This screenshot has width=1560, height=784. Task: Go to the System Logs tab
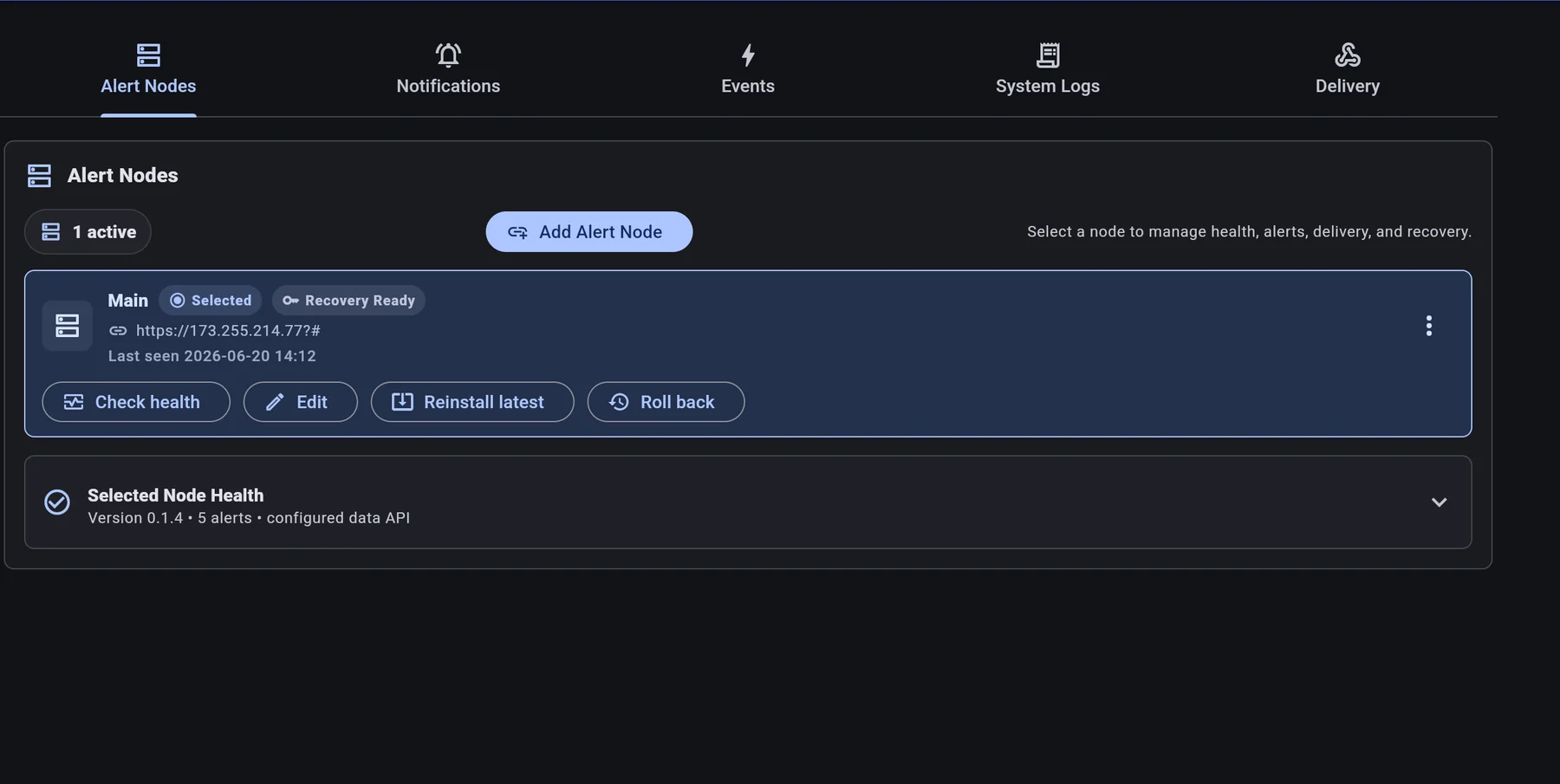click(1048, 70)
